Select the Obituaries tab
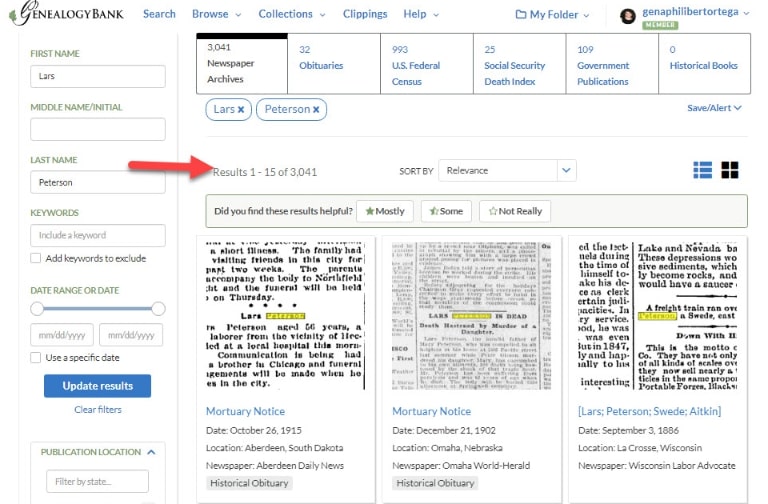768x504 pixels. tap(334, 64)
